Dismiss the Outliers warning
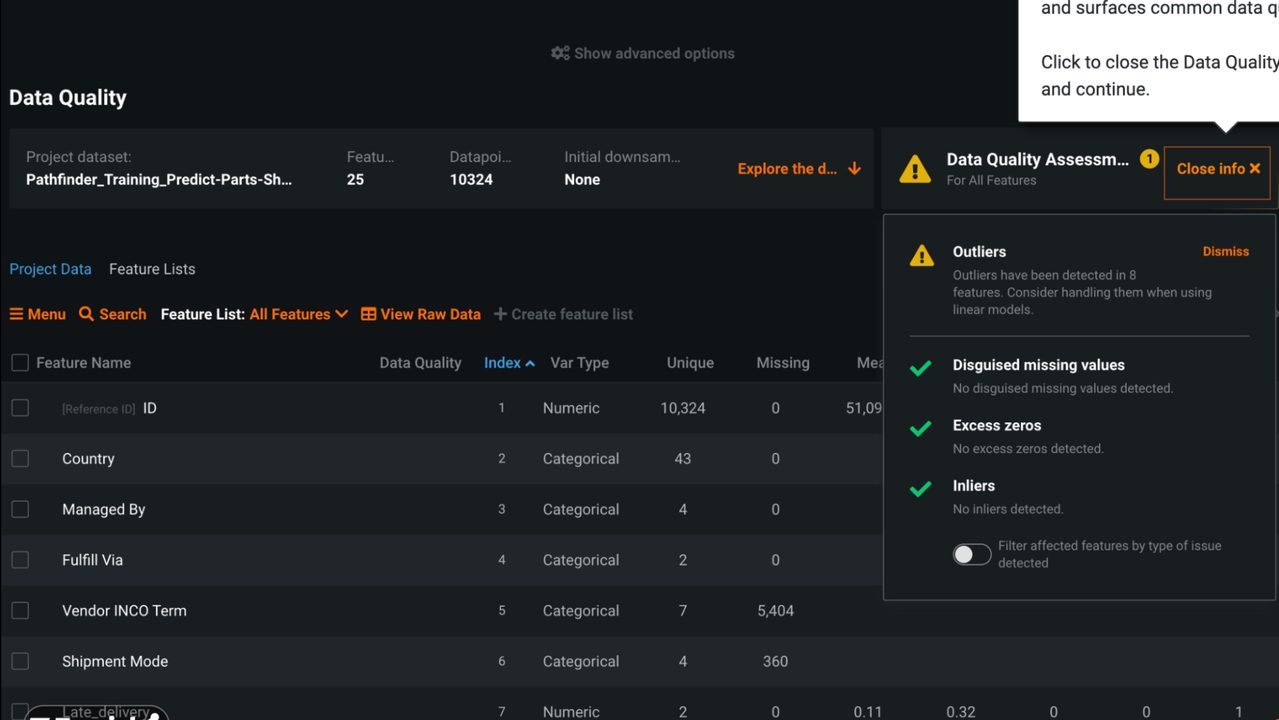 point(1225,251)
